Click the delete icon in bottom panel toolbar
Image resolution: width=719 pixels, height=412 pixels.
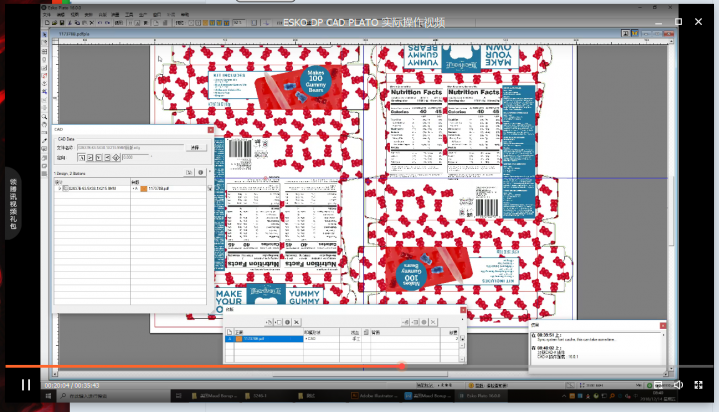(297, 322)
